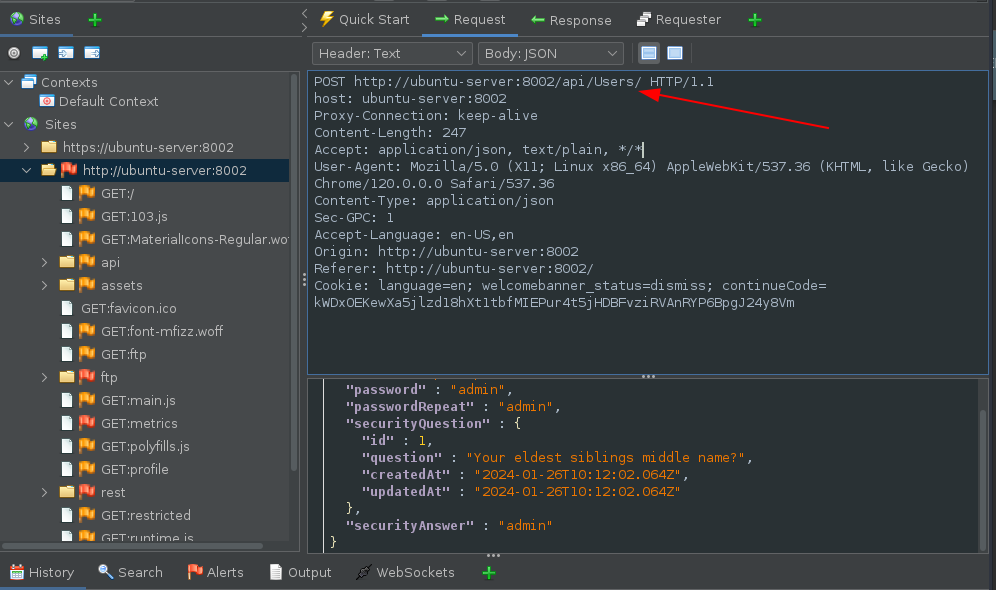Open the Output tab
Screen dimensions: 996x590
[x=300, y=573]
